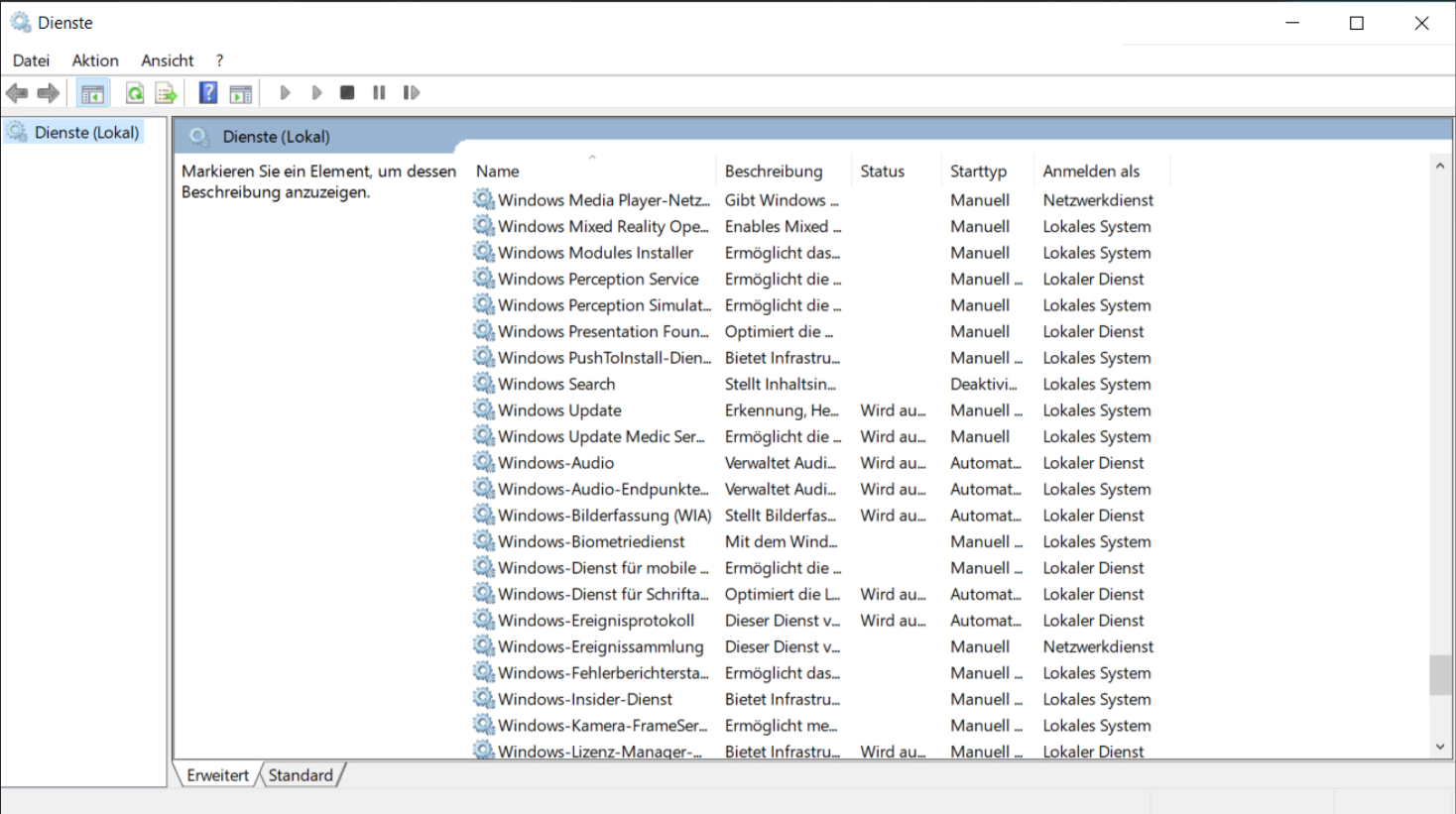Click gear icon beside Windows-Insider-Dienst
Screen dimensions: 1456x814
click(484, 699)
